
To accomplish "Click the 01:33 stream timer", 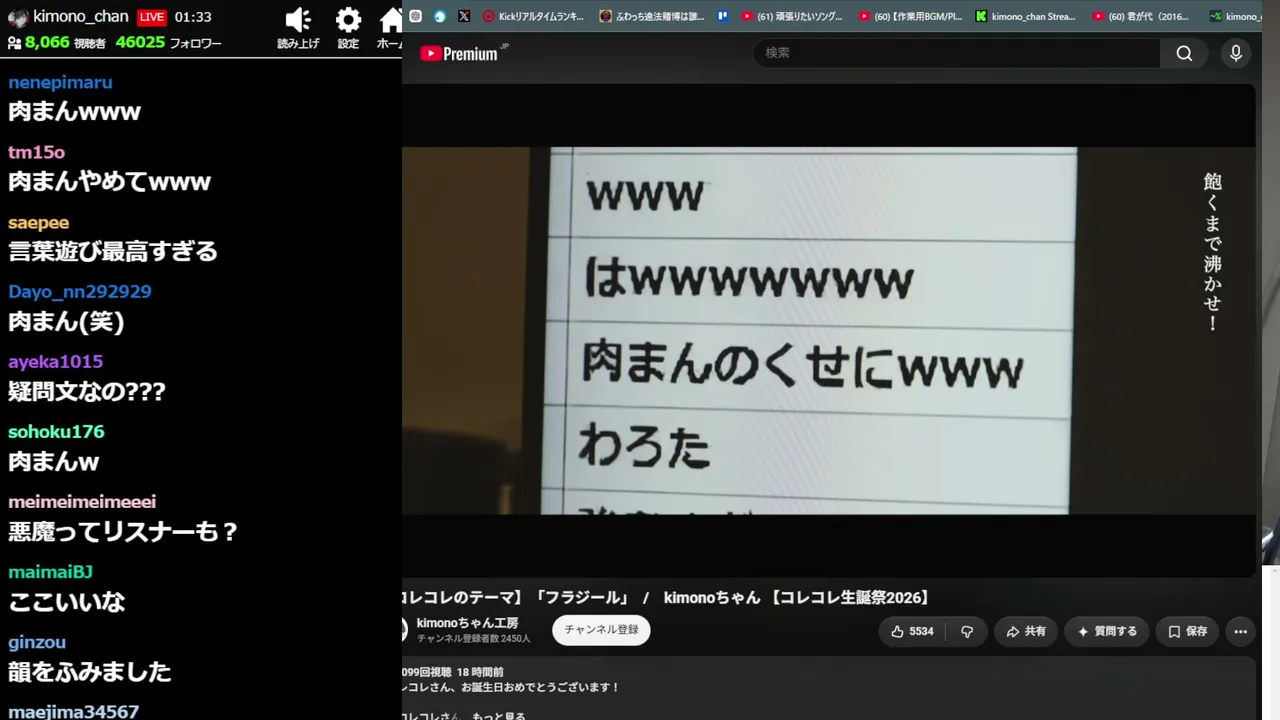I will pos(193,17).
